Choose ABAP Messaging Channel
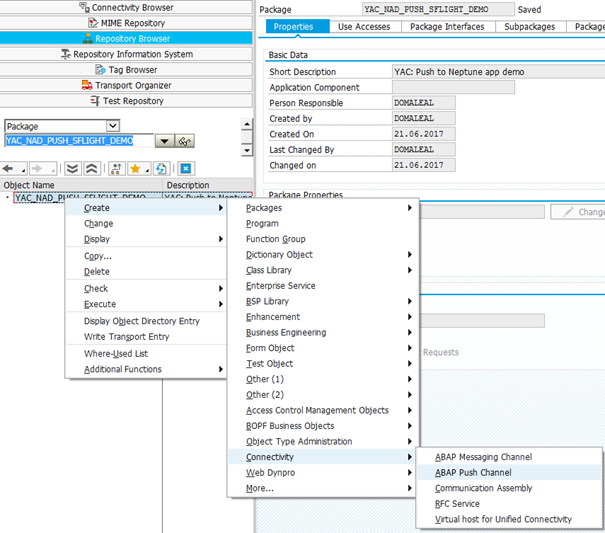Screen dimensions: 605x533 tap(509, 457)
